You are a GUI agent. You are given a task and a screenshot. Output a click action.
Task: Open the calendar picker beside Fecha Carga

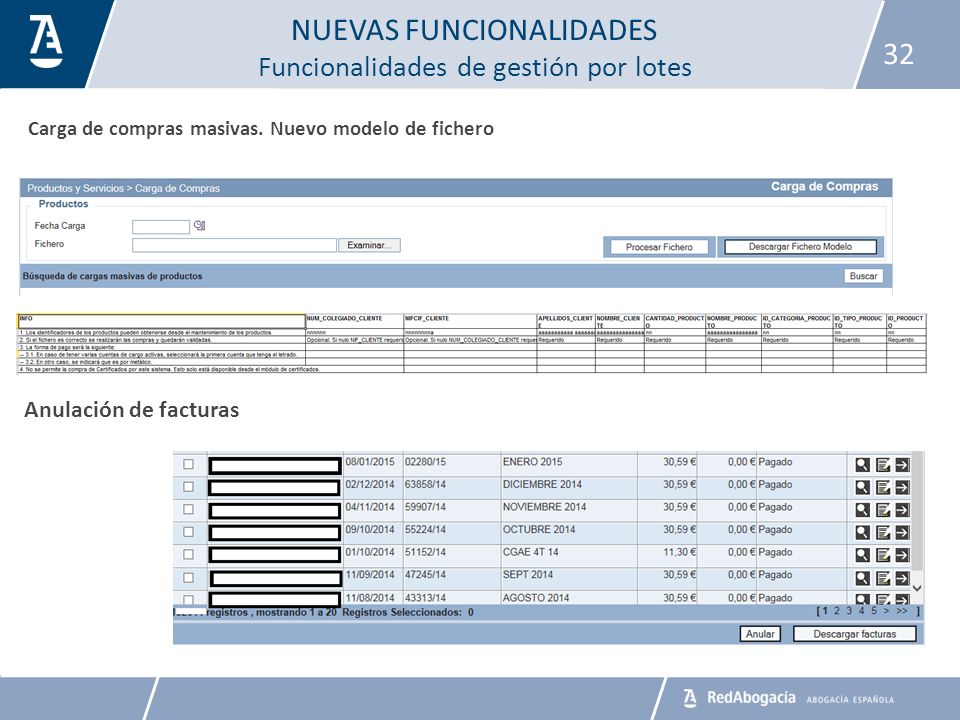coord(199,225)
